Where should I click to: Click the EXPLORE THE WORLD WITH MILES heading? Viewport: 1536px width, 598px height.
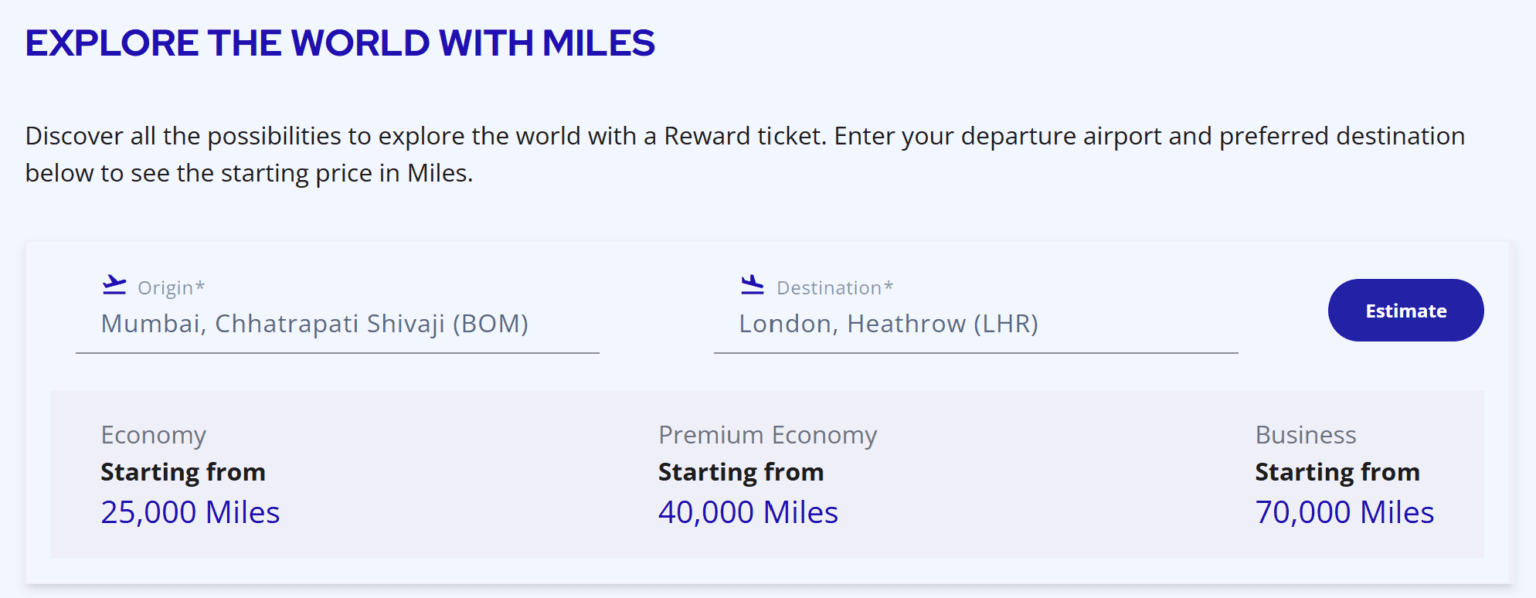tap(340, 42)
